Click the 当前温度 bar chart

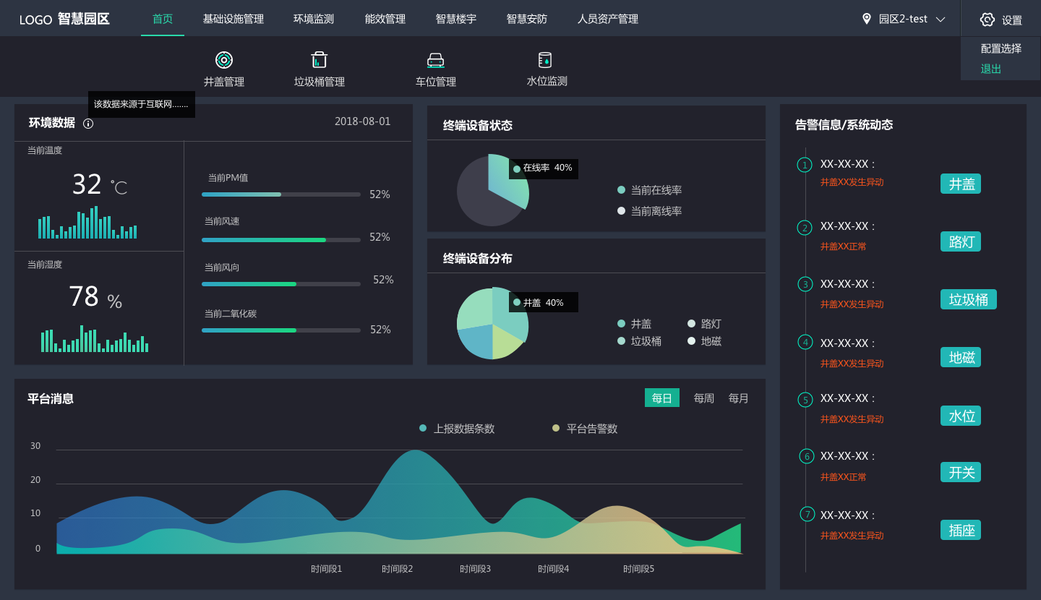87,222
